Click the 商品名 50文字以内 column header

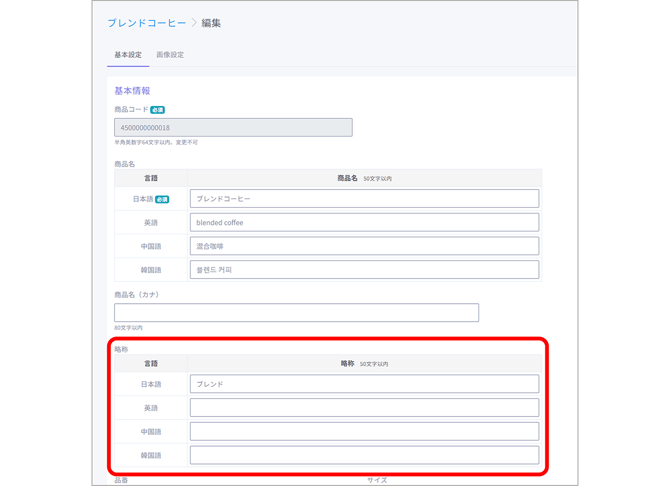[364, 178]
